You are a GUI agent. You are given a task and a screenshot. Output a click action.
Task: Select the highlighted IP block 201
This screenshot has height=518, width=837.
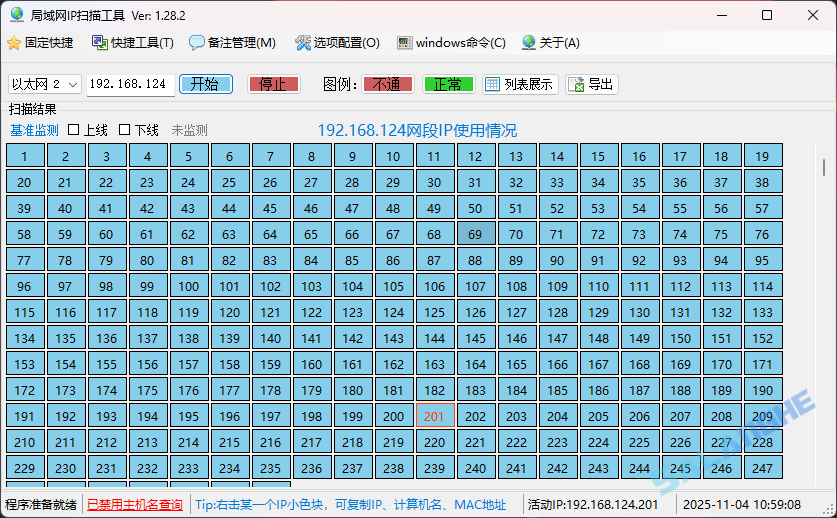(435, 416)
